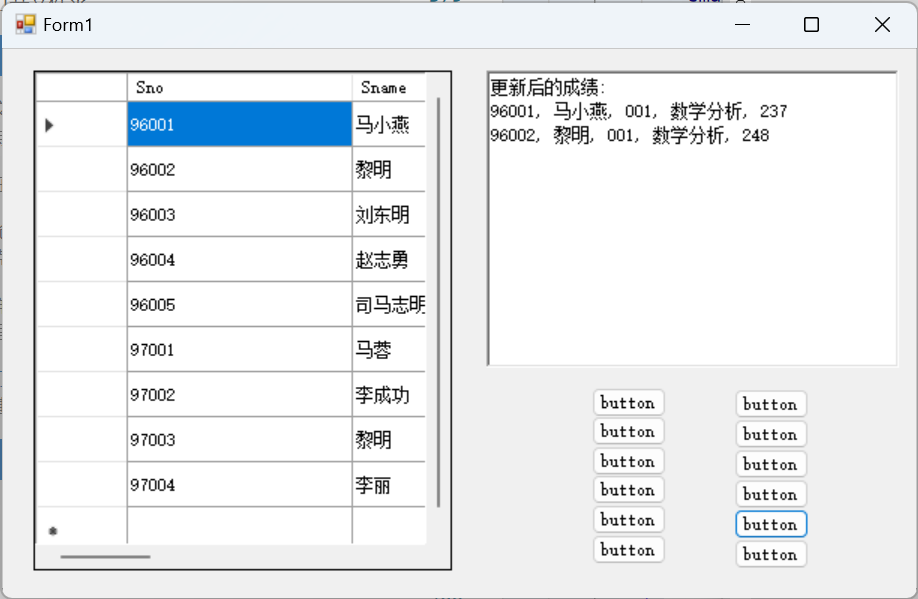Click the result line starting with 96002，黎明
The image size is (918, 599).
click(629, 136)
